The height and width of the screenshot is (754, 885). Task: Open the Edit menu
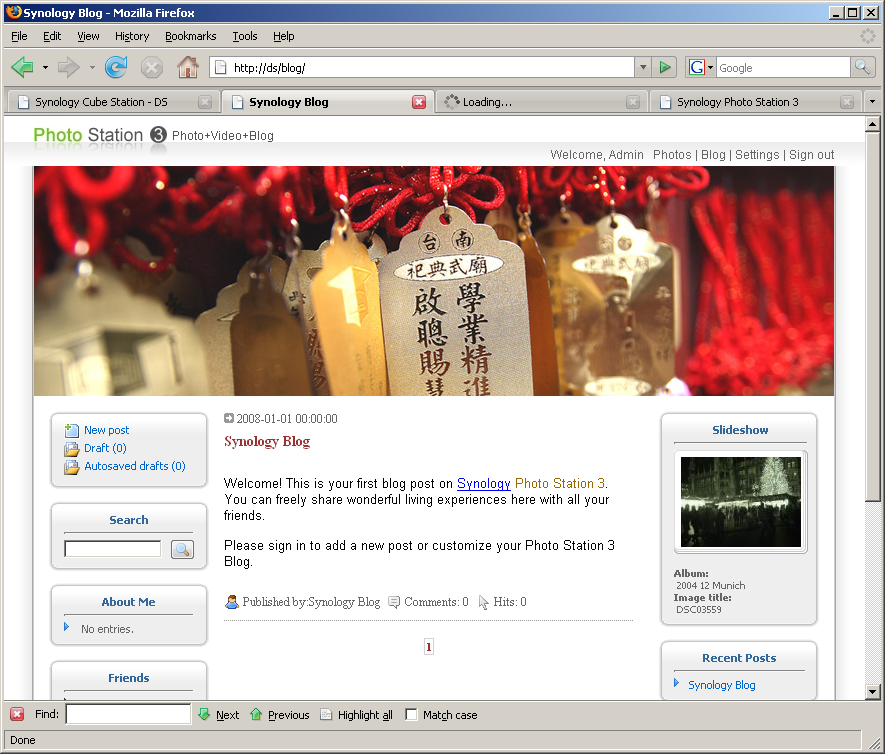click(x=52, y=36)
